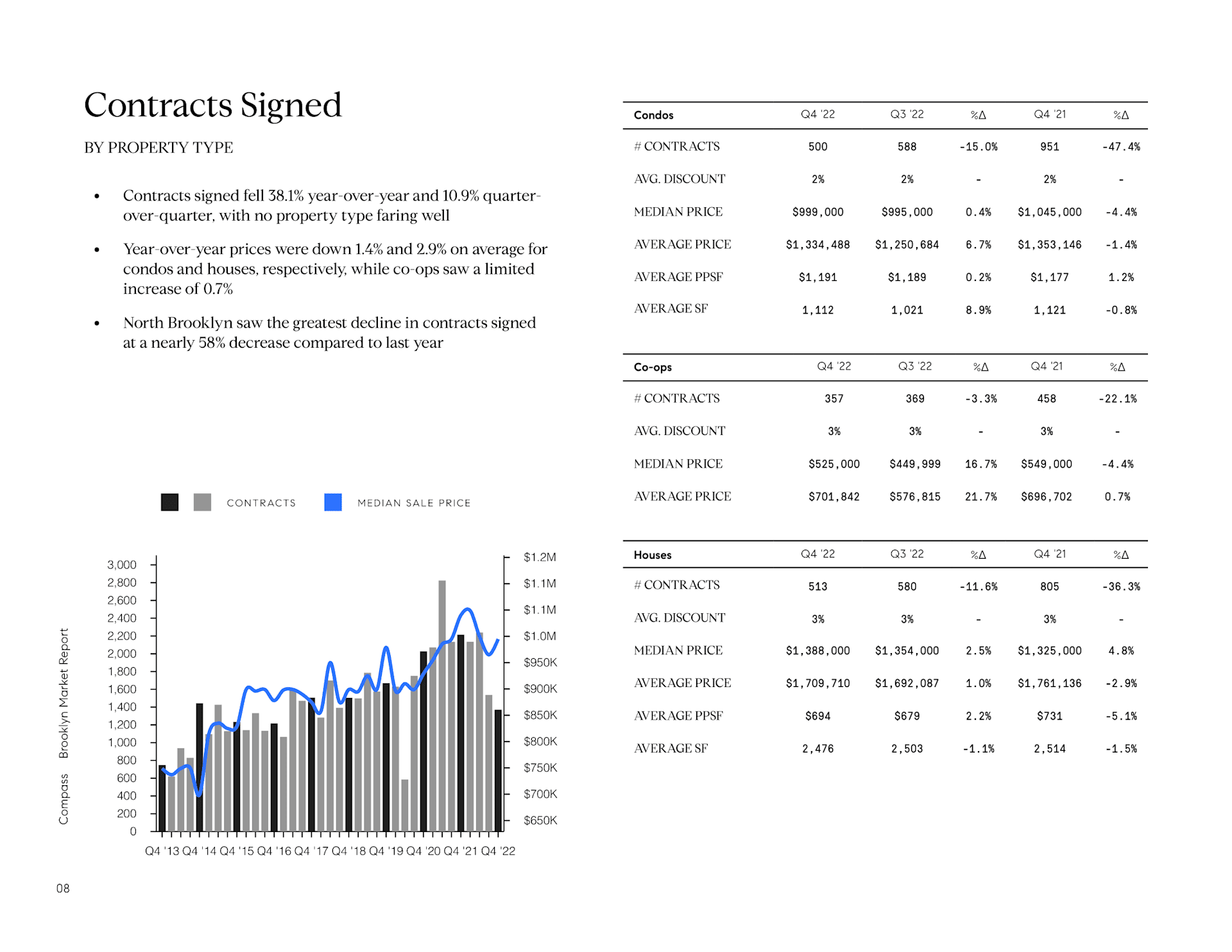Select the Condos table header
Image resolution: width=1232 pixels, height=952 pixels.
coord(653,115)
